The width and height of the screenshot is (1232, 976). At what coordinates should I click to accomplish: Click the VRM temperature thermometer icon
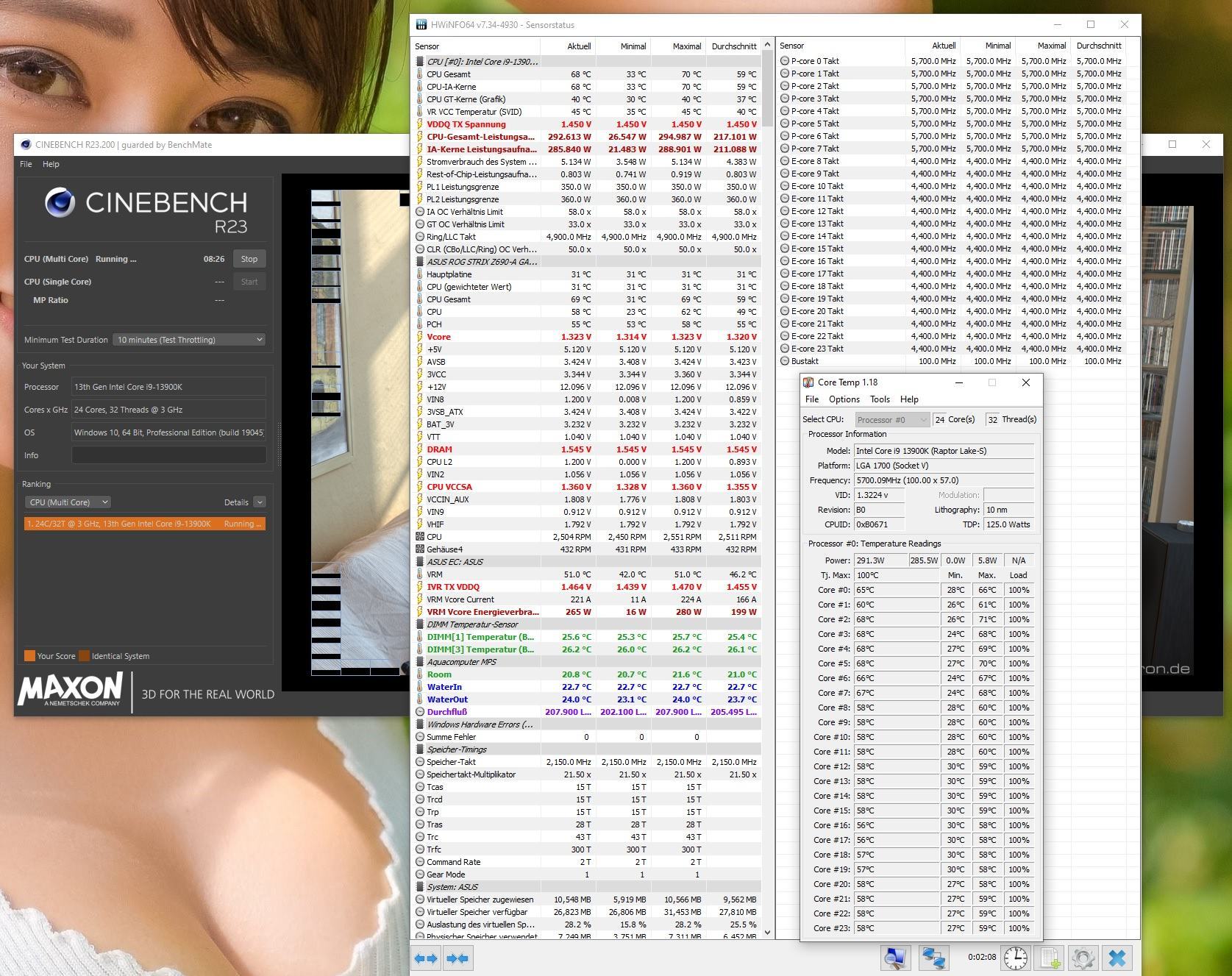420,574
